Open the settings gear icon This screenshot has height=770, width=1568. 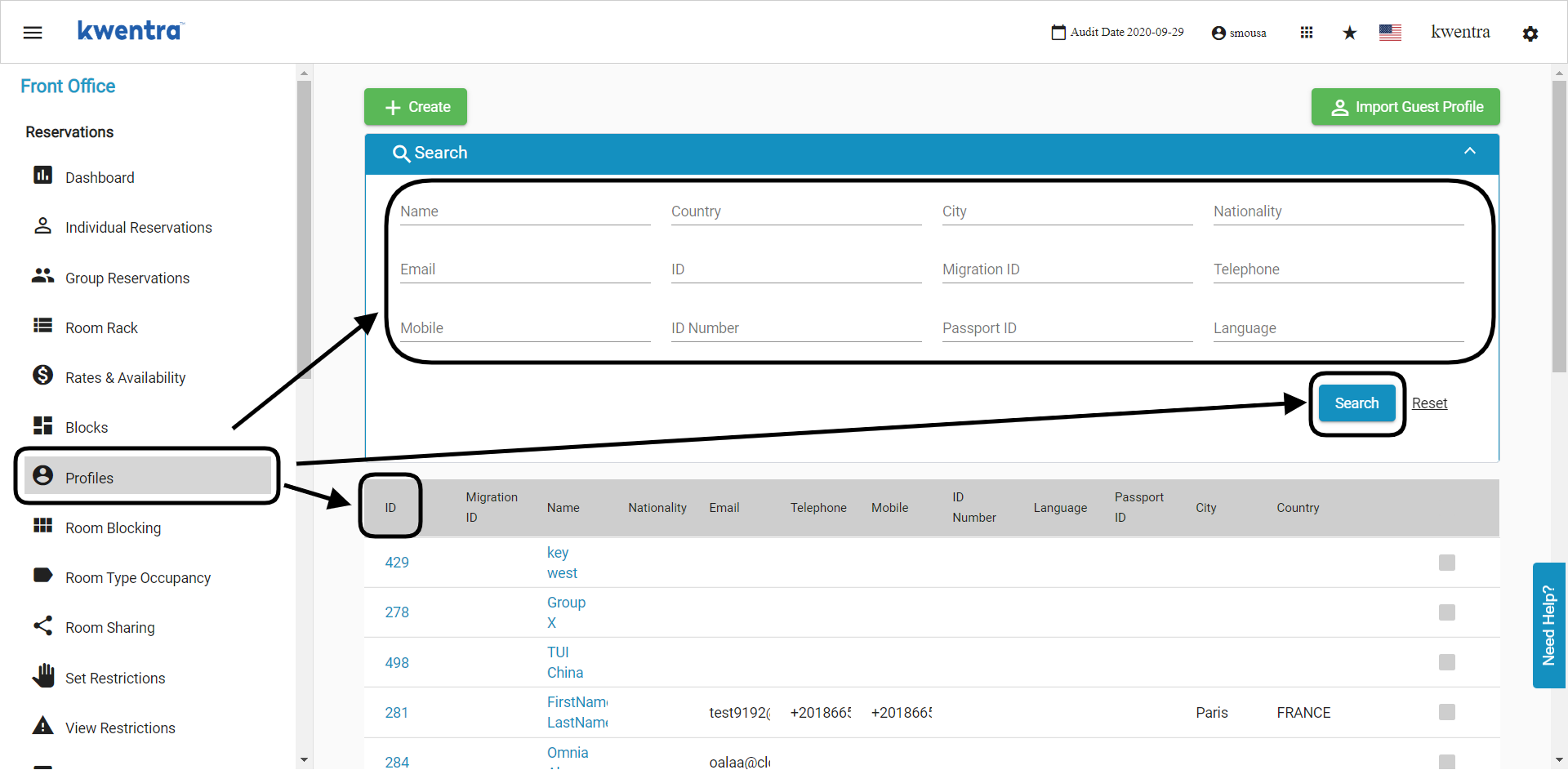click(1530, 33)
